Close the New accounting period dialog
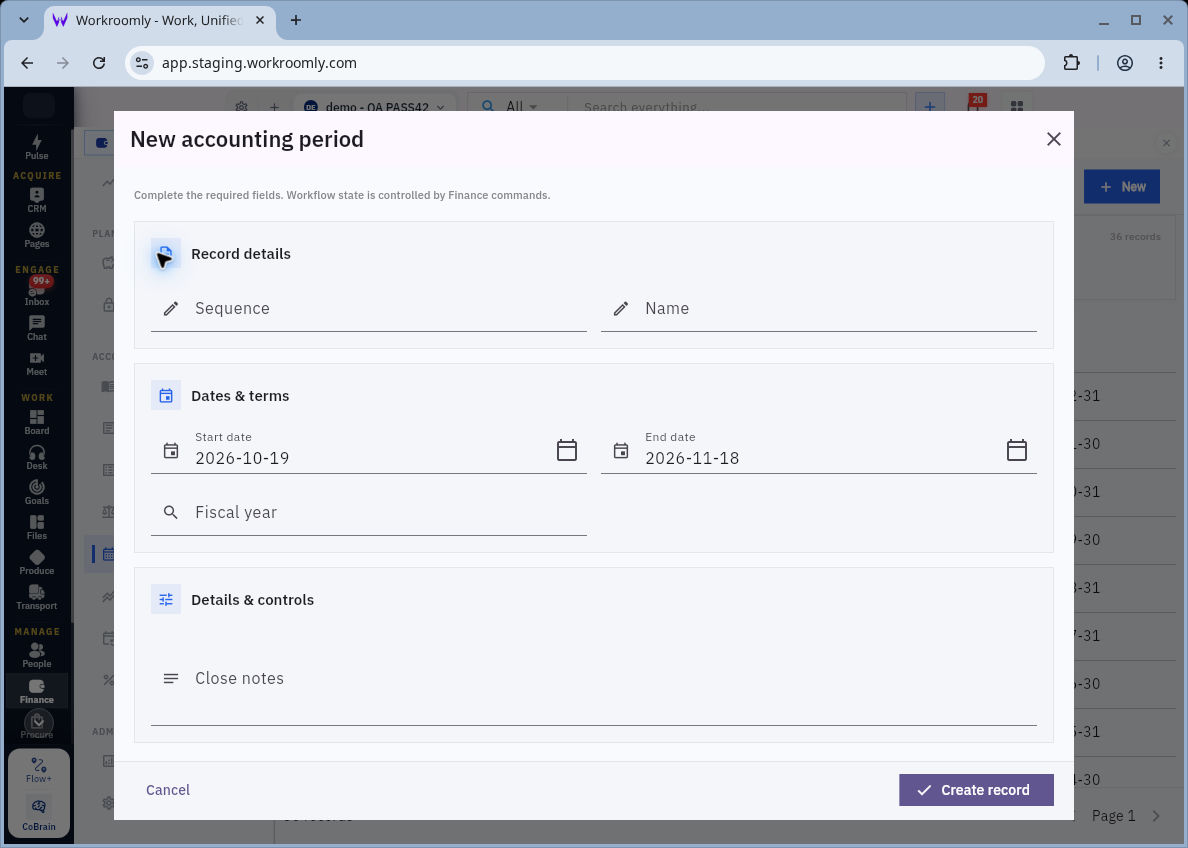This screenshot has height=848, width=1188. pyautogui.click(x=1053, y=139)
